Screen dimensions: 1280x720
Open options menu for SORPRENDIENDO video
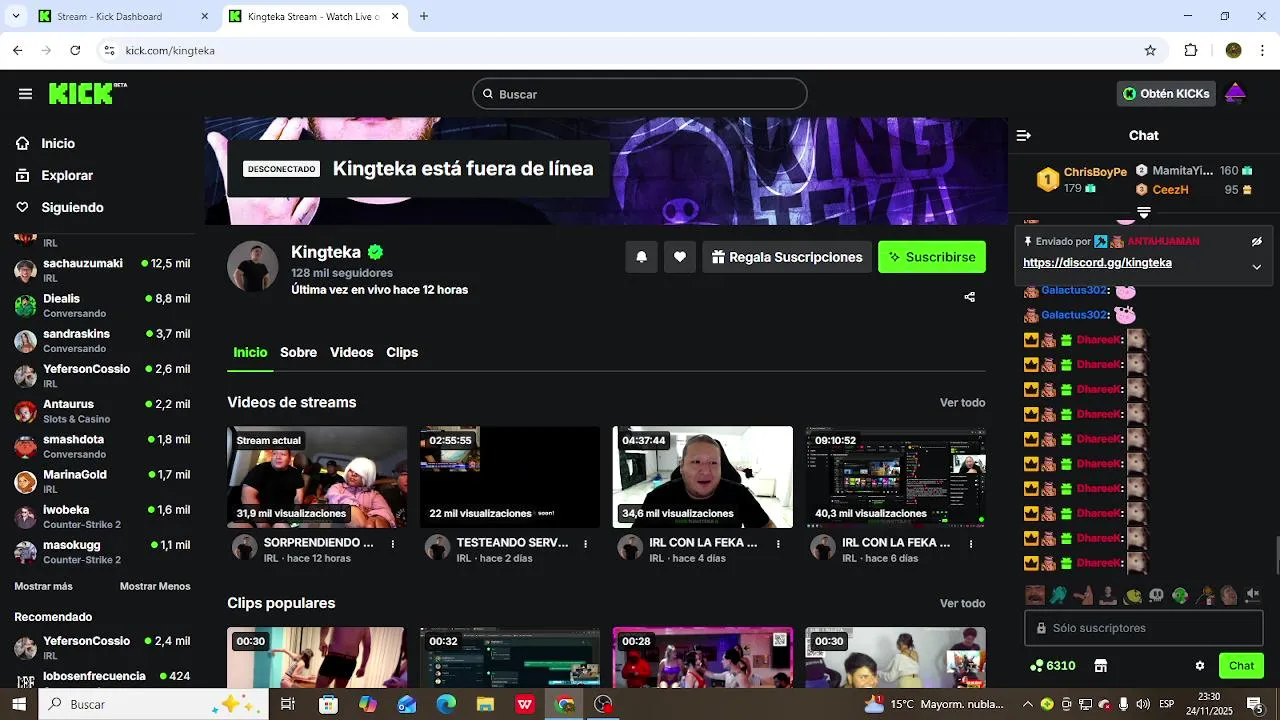click(393, 544)
